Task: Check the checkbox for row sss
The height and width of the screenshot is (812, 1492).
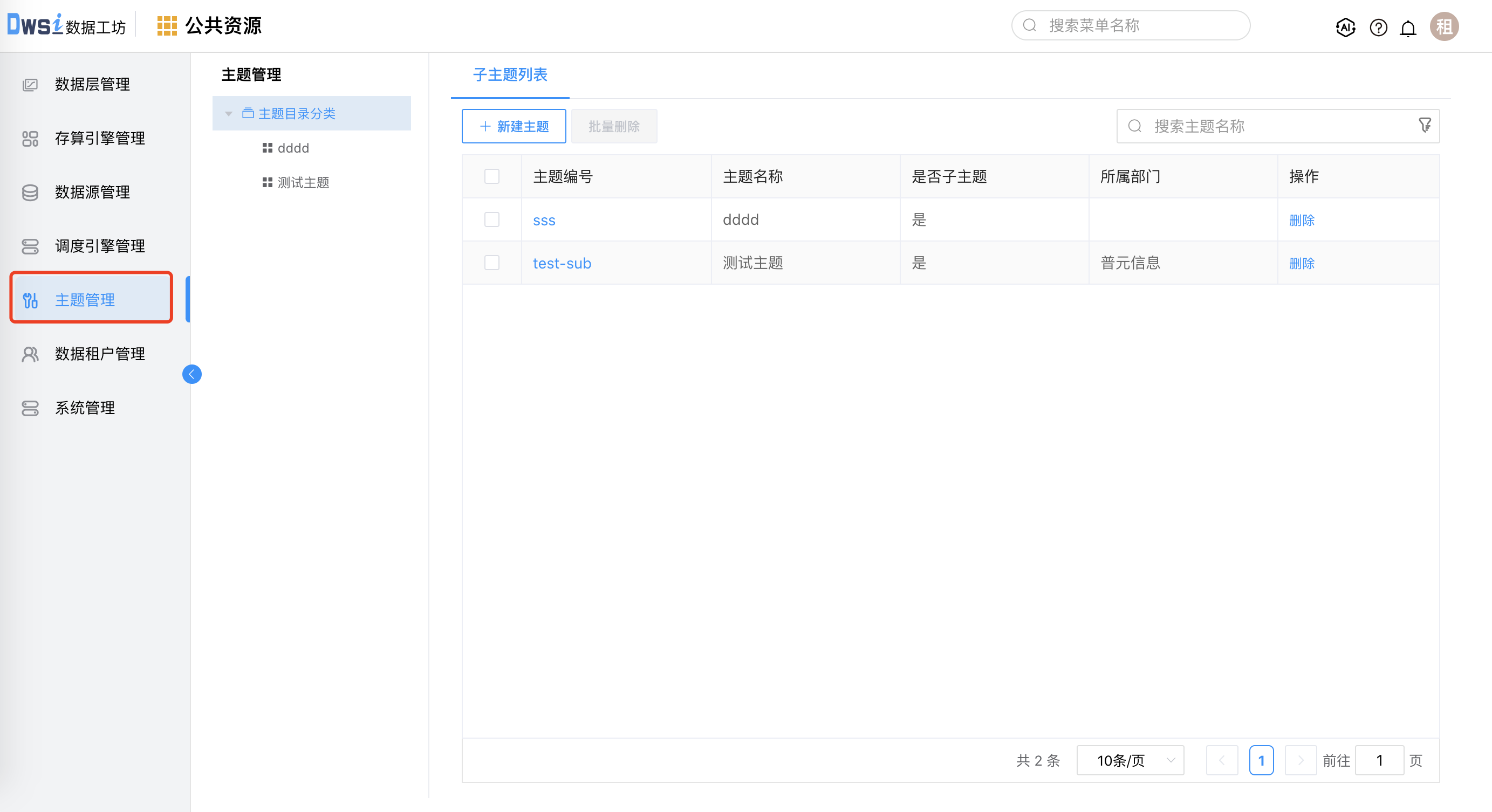Action: point(492,219)
